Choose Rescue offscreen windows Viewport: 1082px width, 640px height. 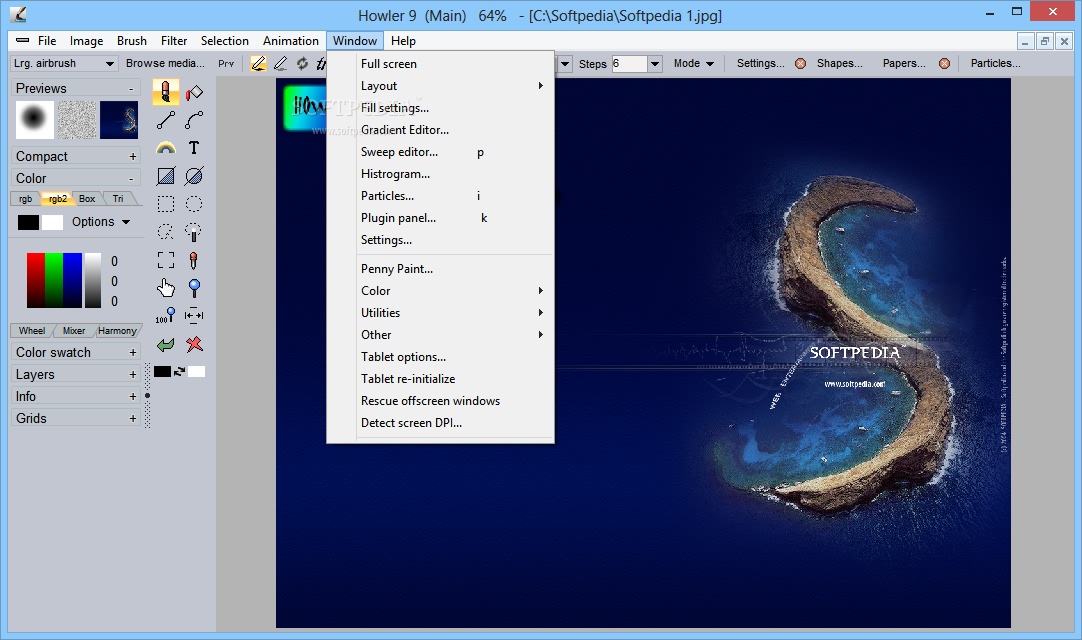[440, 401]
